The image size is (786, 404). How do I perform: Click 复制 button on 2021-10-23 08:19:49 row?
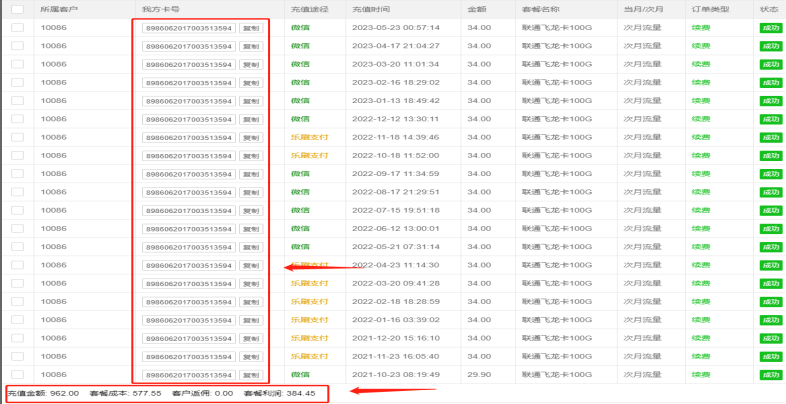[251, 375]
